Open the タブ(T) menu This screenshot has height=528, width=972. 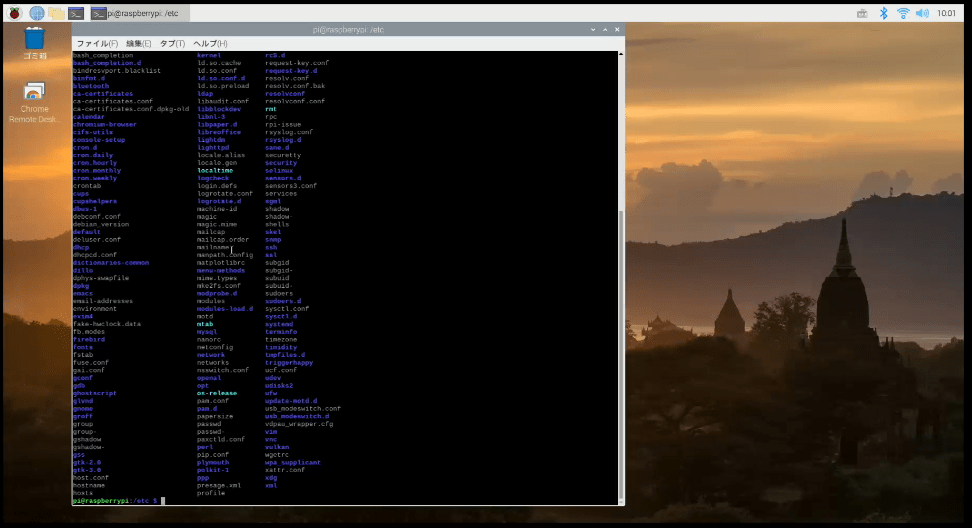click(x=172, y=43)
